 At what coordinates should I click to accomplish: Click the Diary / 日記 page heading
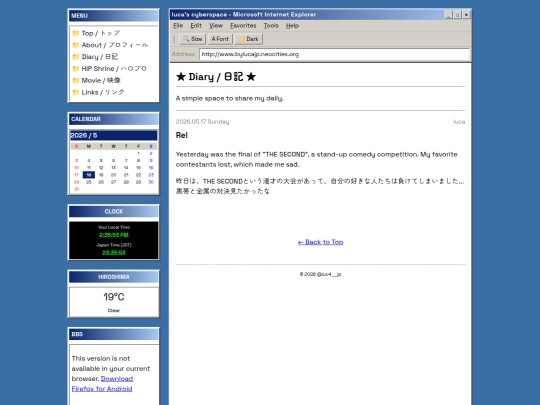point(216,77)
